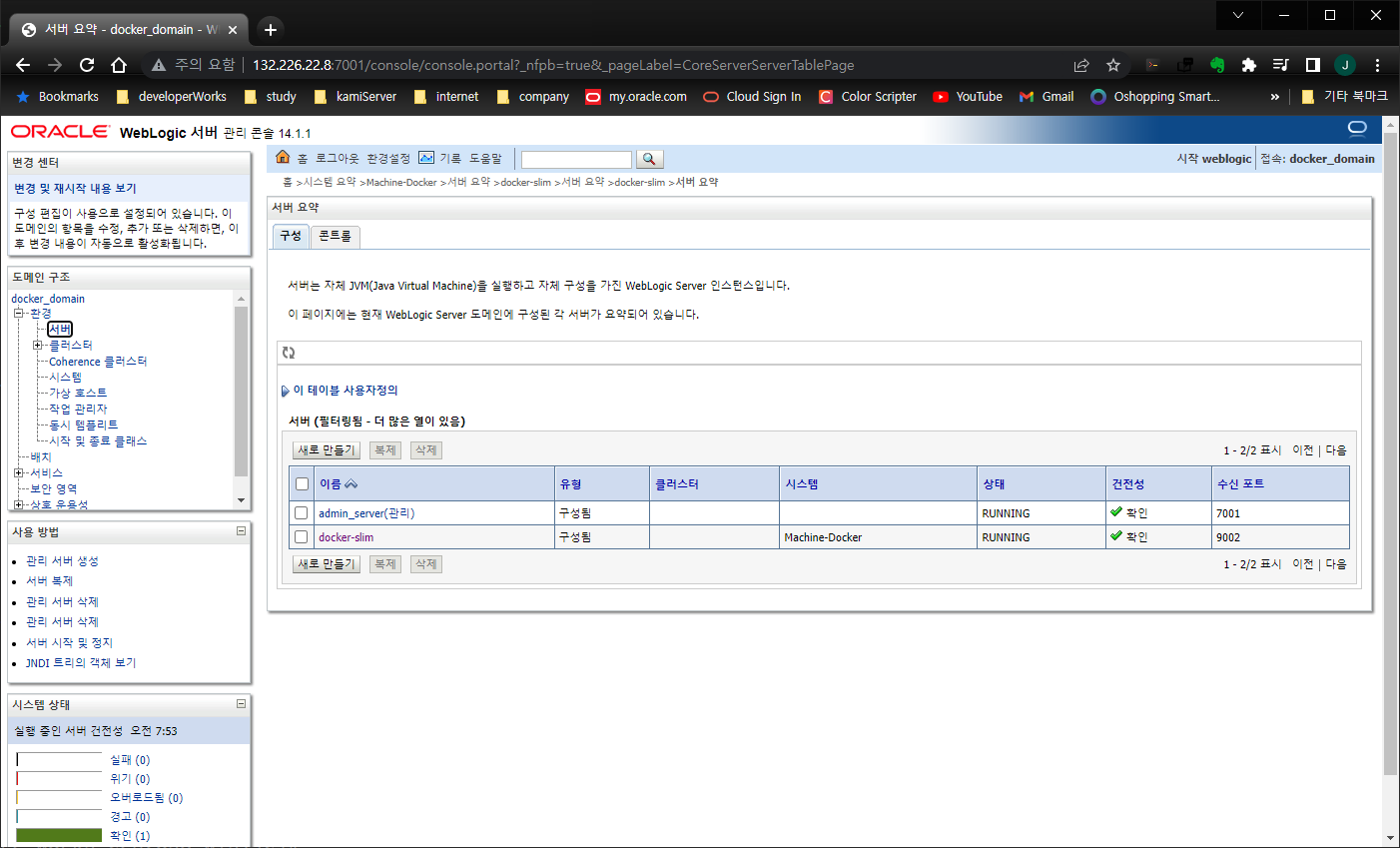Open the YouTube bookmark
This screenshot has height=848, width=1400.
click(968, 97)
